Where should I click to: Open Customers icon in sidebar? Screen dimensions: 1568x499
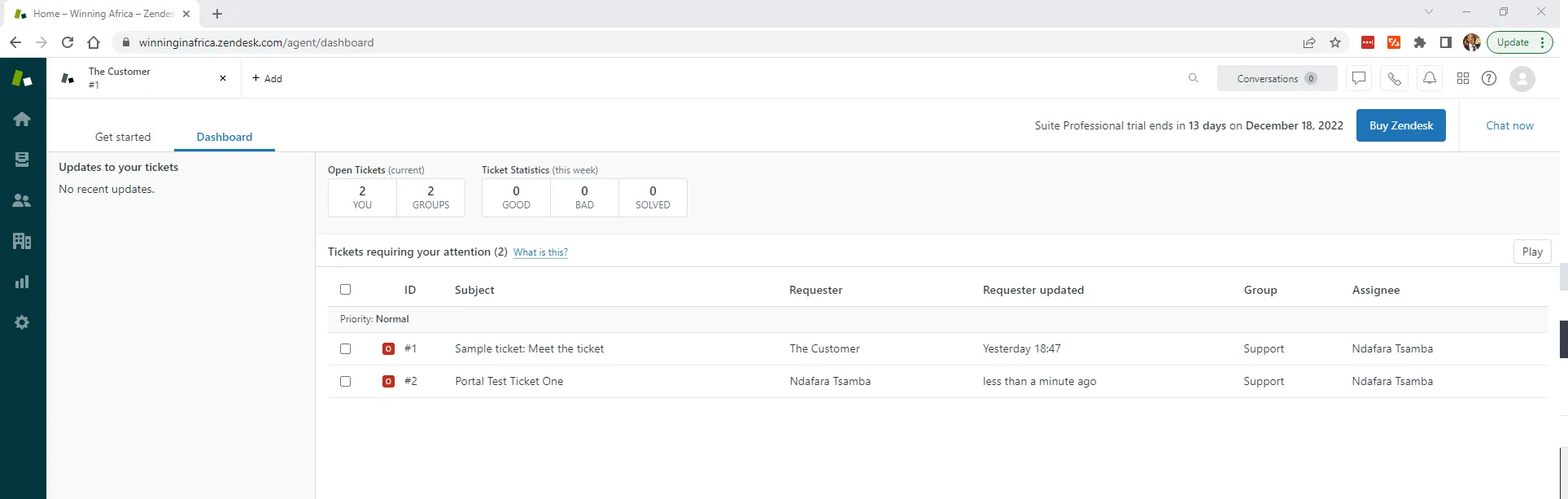[x=22, y=200]
